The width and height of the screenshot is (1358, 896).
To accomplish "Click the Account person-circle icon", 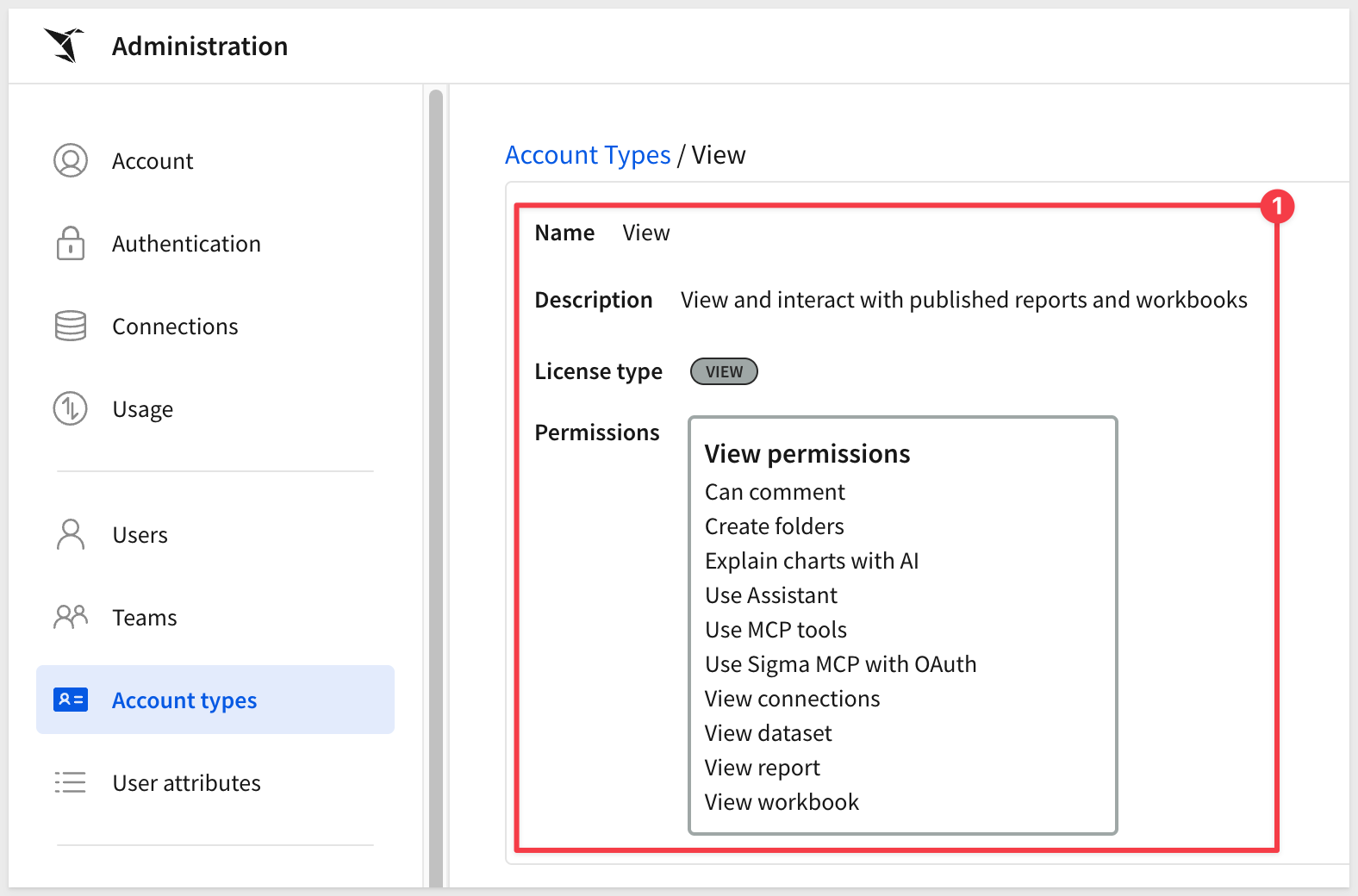I will point(71,160).
